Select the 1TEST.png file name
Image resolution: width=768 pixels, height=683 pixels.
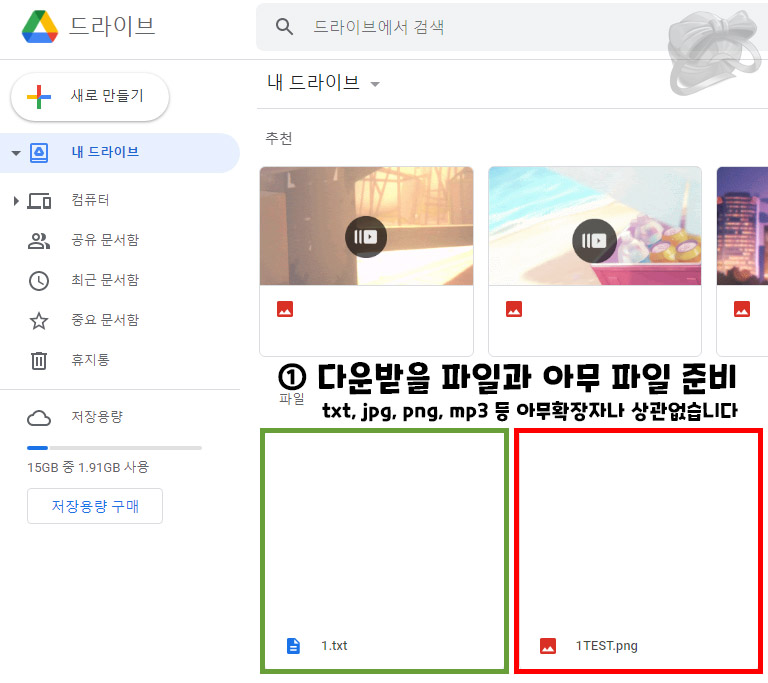(606, 646)
